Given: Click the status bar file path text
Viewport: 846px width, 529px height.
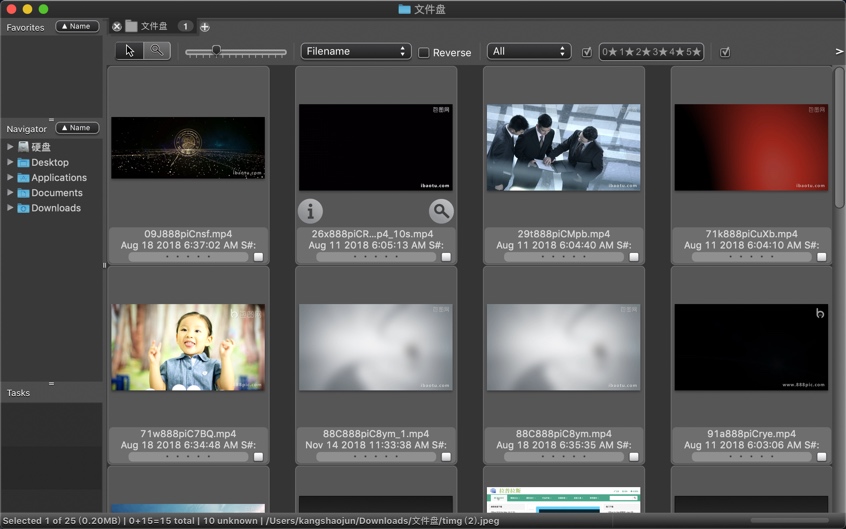Looking at the screenshot, I should click(383, 521).
